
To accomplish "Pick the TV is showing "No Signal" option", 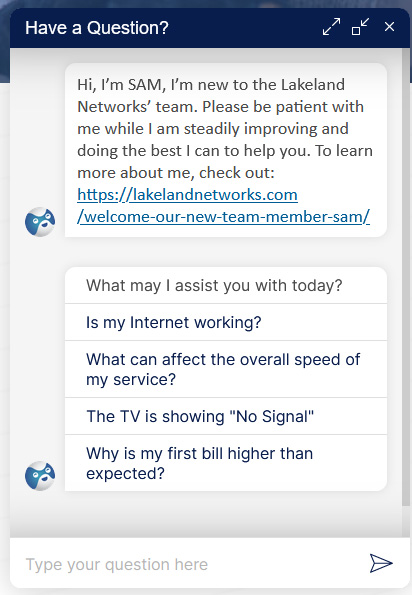I will (226, 416).
